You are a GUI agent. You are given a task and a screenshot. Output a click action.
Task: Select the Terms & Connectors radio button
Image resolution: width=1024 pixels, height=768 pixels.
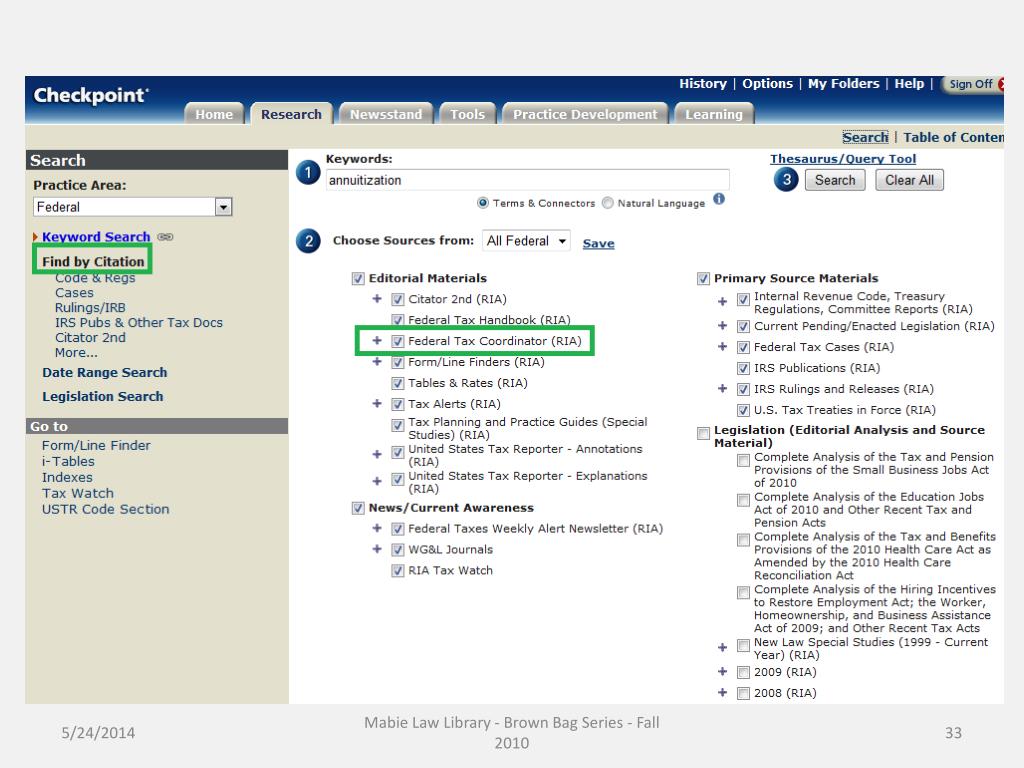point(483,203)
